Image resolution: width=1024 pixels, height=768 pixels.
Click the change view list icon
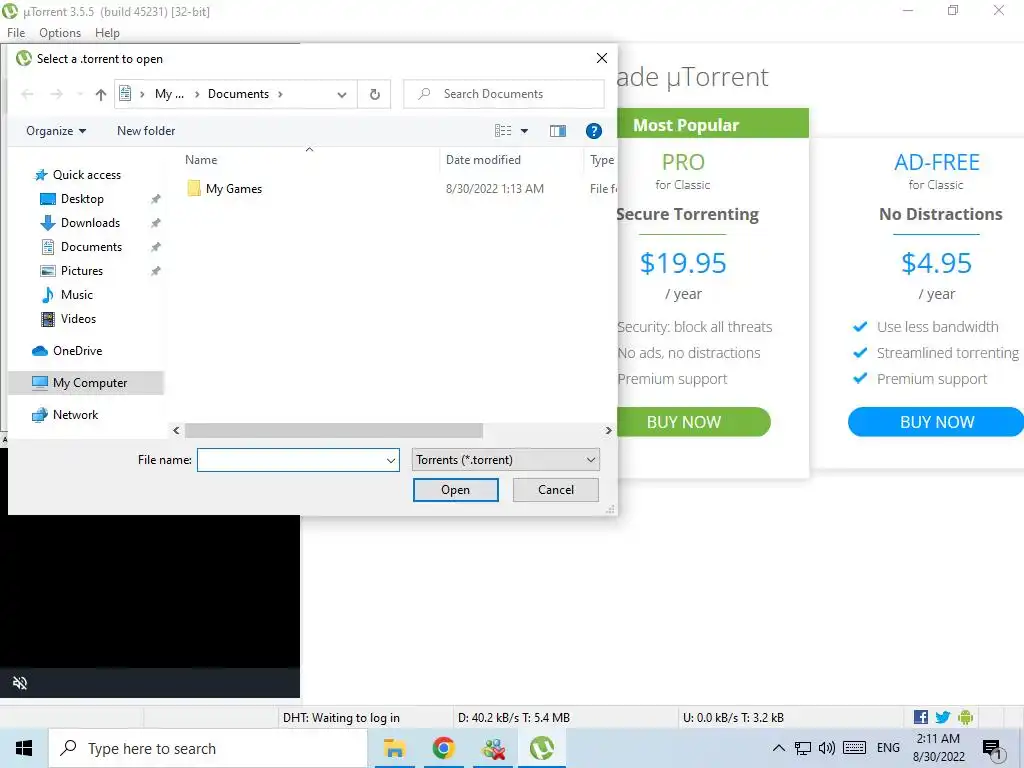point(503,131)
